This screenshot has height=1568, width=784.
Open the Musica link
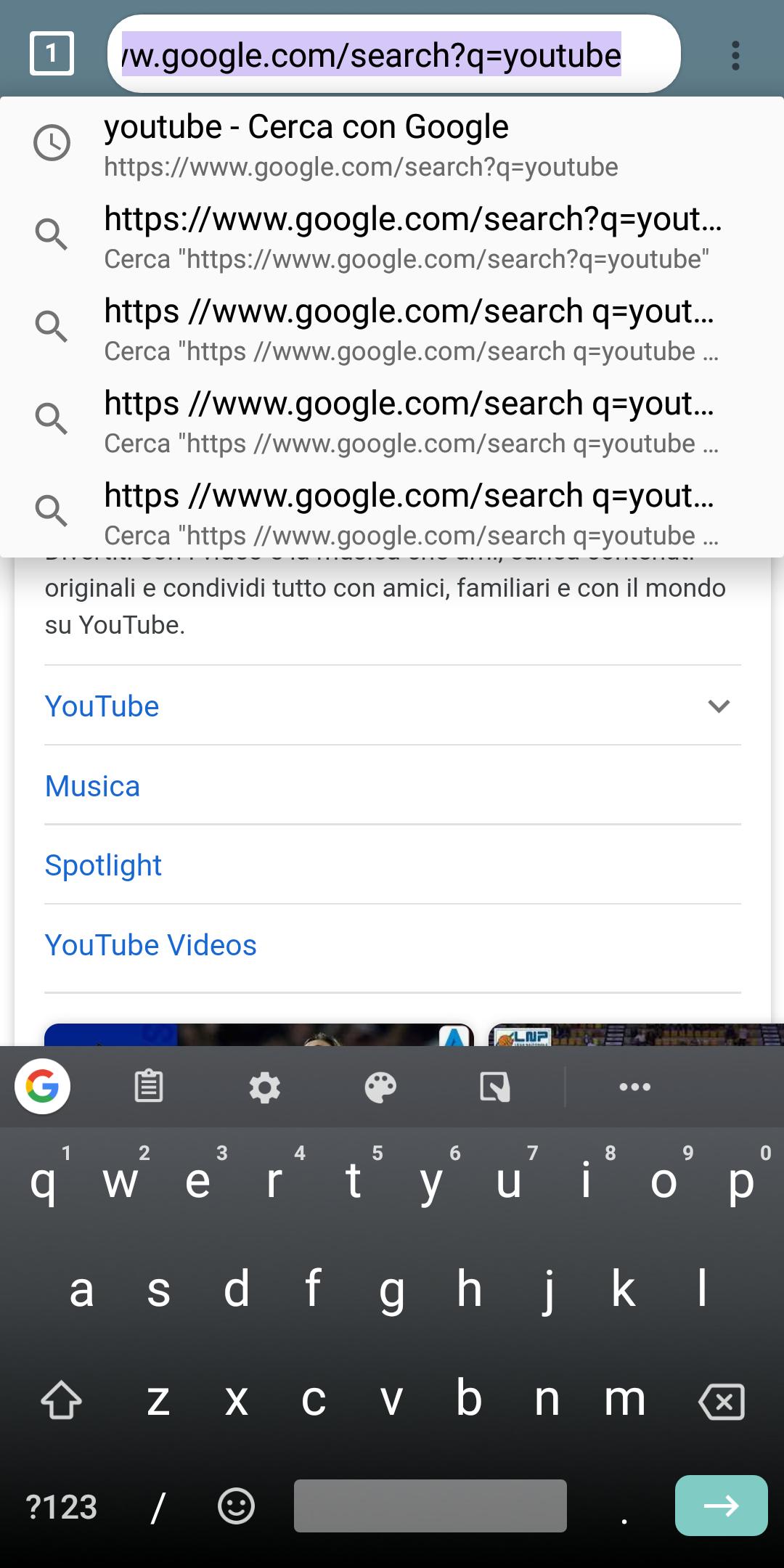[x=92, y=786]
